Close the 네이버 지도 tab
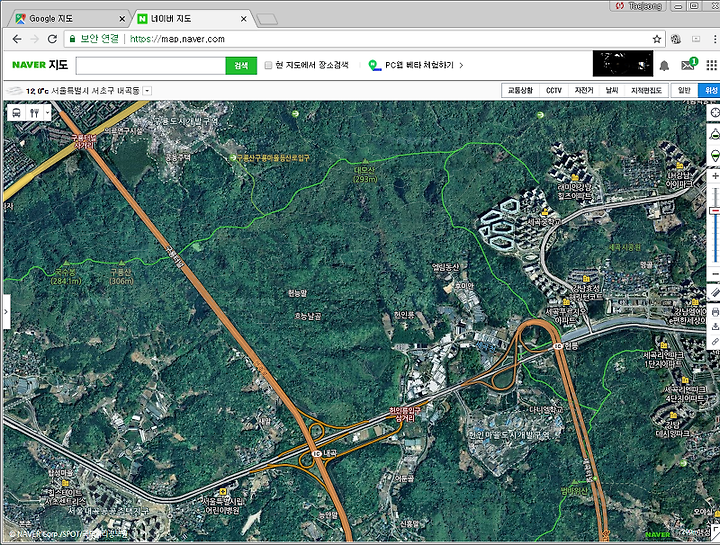 243,19
